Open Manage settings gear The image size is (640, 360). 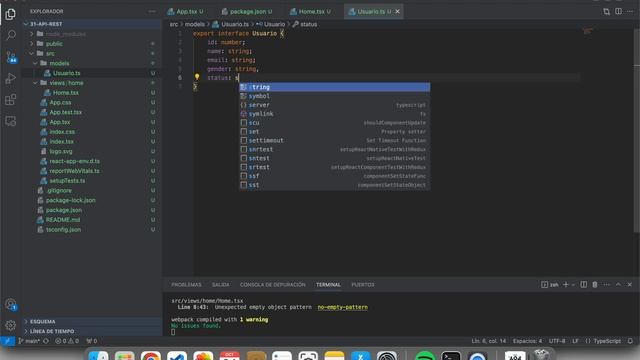click(x=11, y=325)
